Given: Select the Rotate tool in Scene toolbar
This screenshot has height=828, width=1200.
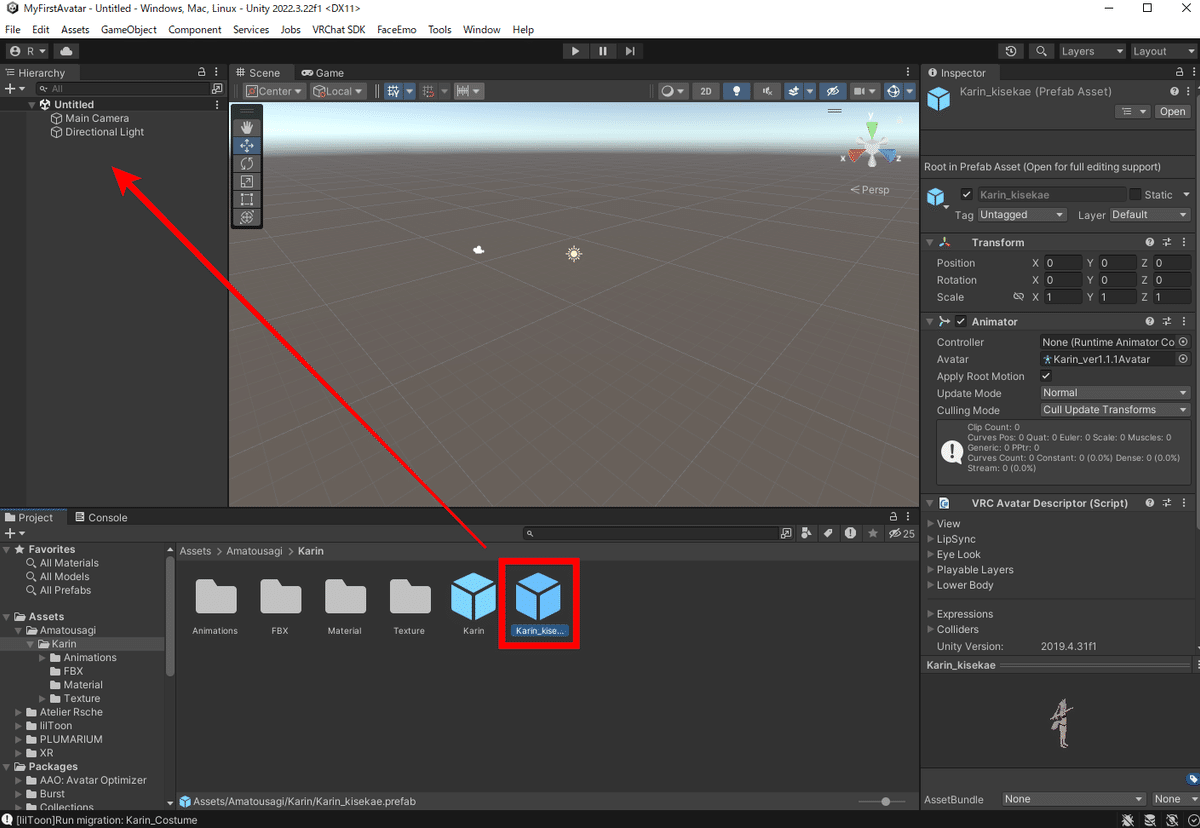Looking at the screenshot, I should click(247, 164).
